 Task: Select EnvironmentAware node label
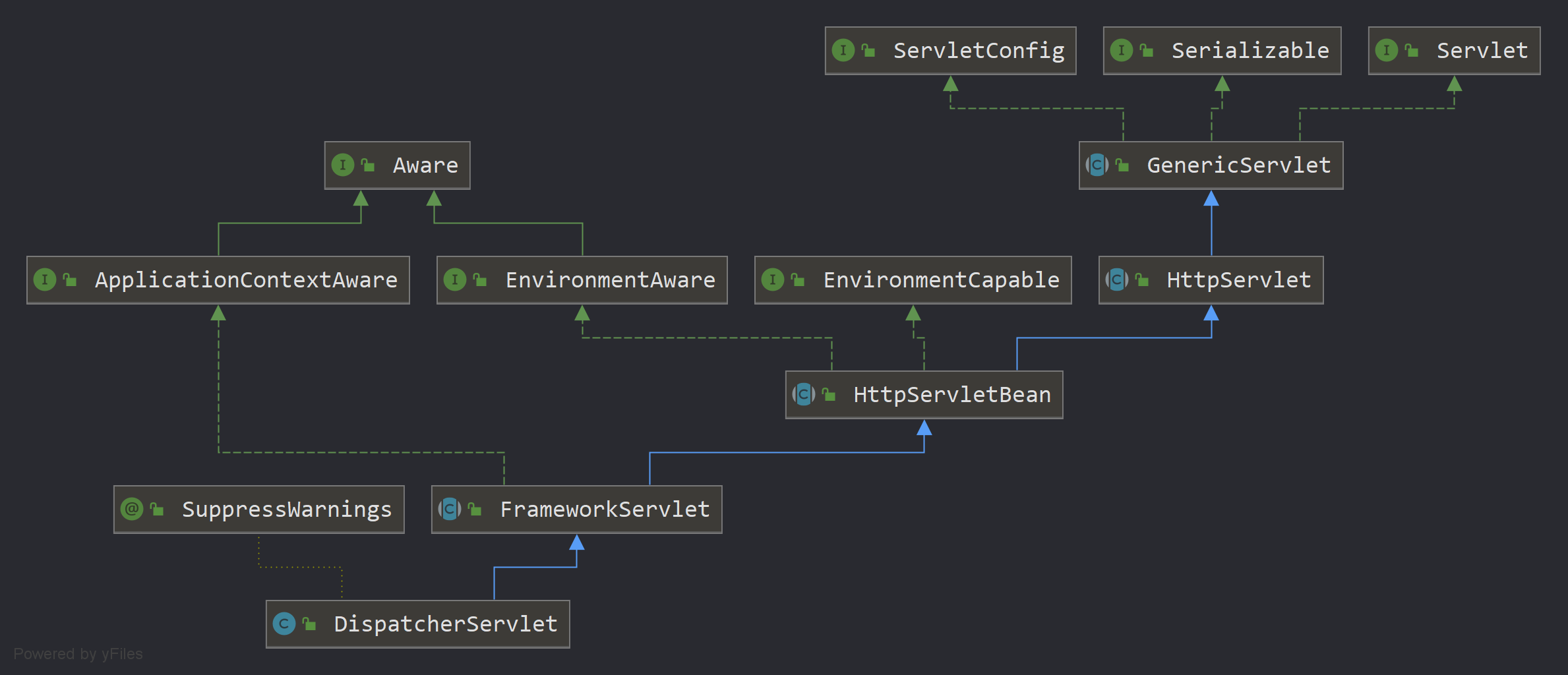point(611,280)
